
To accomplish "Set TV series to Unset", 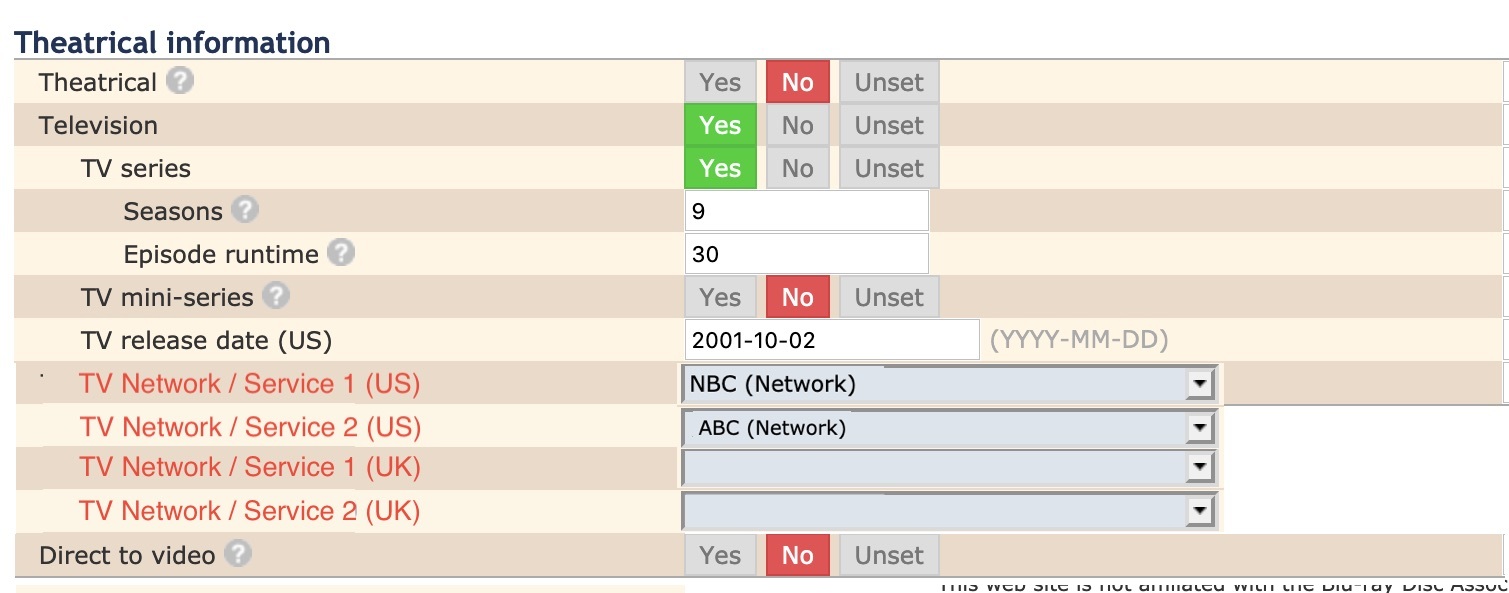I will (889, 168).
